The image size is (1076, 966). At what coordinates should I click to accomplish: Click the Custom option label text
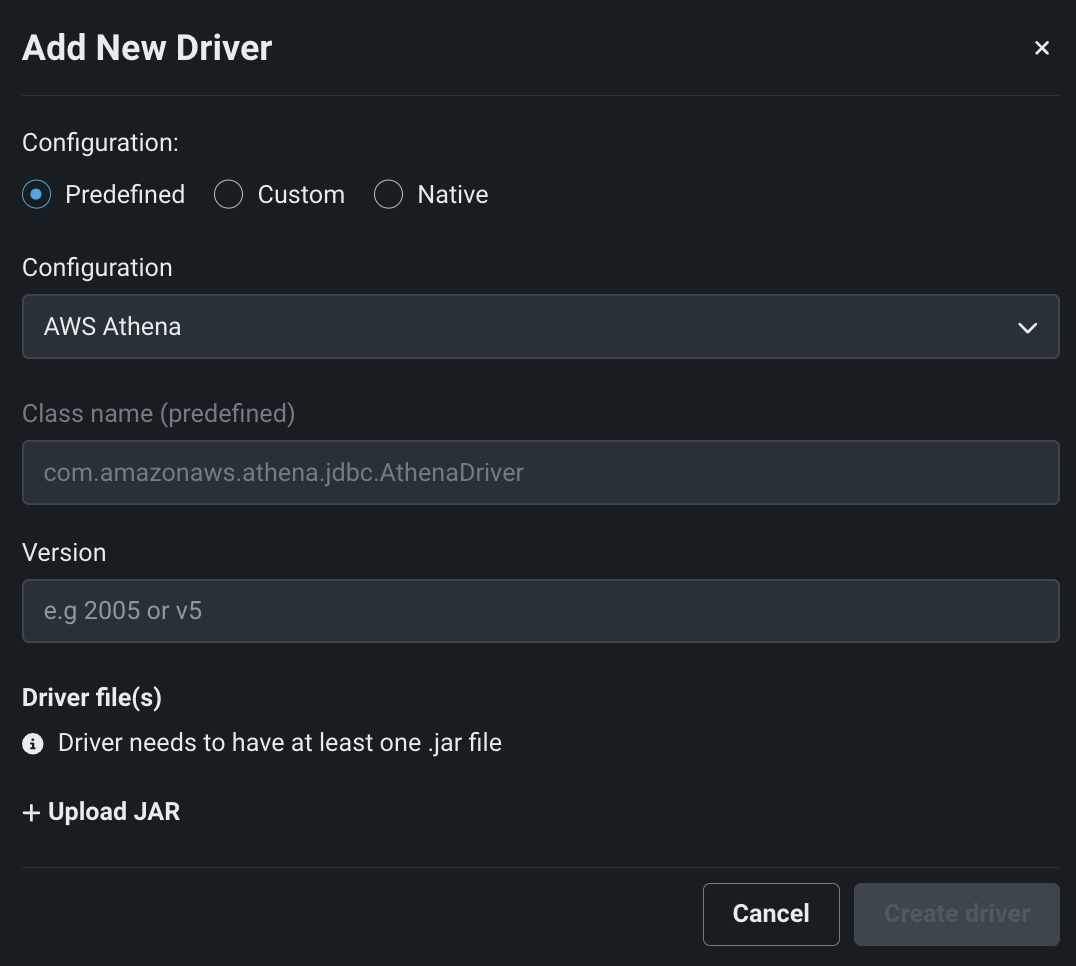point(301,194)
